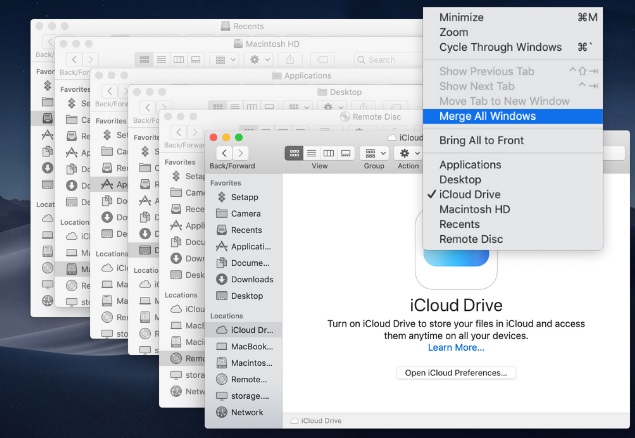Screen dimensions: 635x438
Task: Open Downloads in iCloud window sidebar
Action: pos(244,280)
